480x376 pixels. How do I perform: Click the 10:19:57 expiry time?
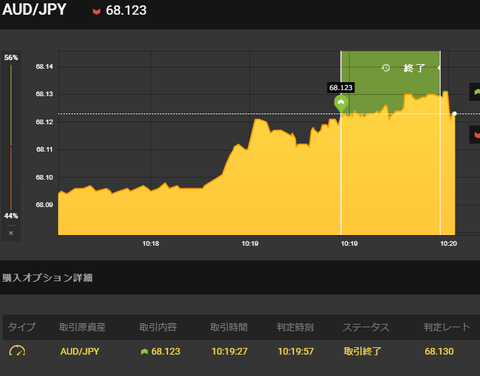tap(296, 352)
